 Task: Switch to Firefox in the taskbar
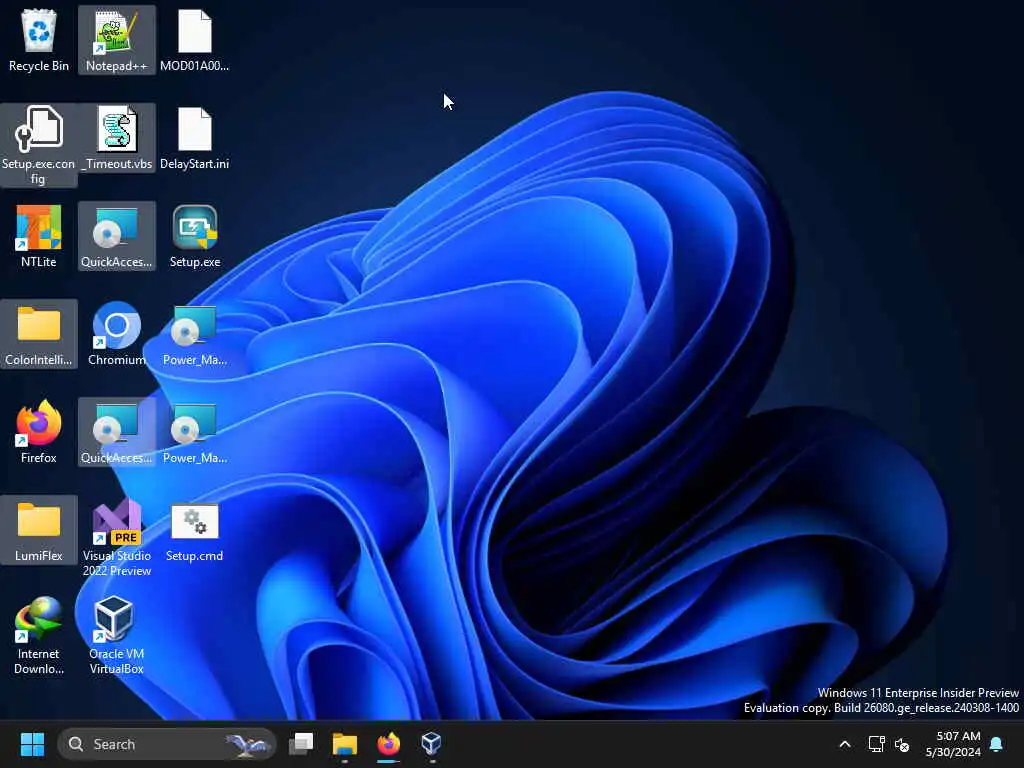click(x=389, y=744)
